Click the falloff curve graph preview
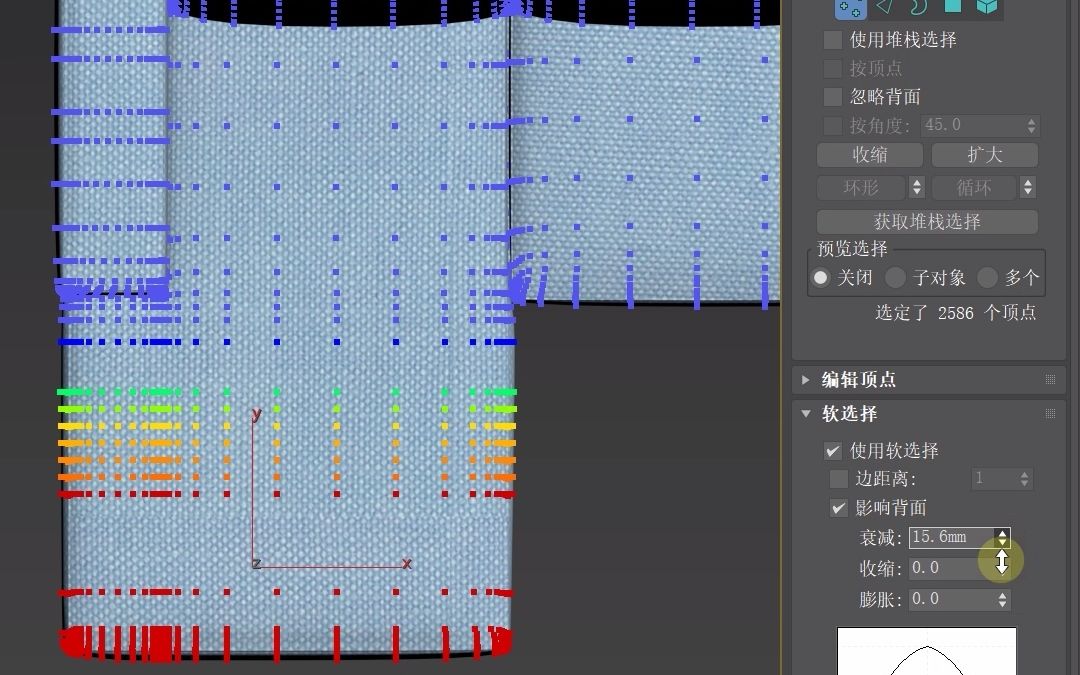Screen dimensions: 1080x675 tap(926, 655)
